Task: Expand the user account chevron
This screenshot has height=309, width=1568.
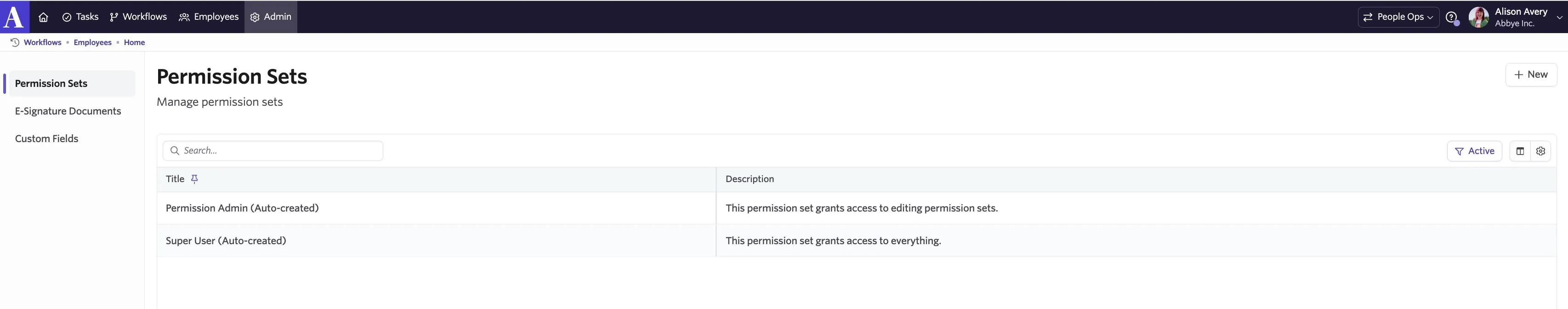Action: pos(1559,17)
